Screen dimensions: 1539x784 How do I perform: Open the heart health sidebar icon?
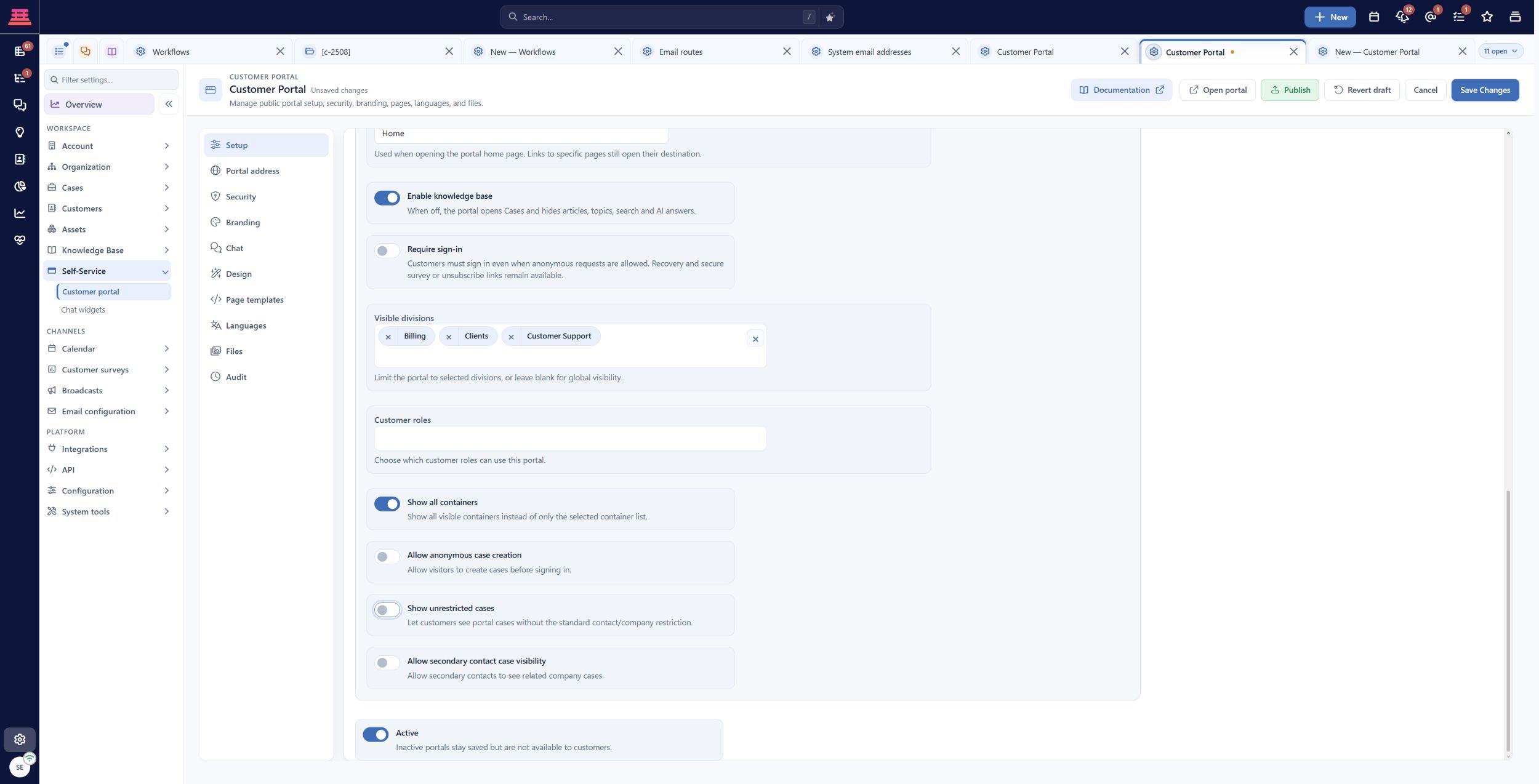point(20,240)
